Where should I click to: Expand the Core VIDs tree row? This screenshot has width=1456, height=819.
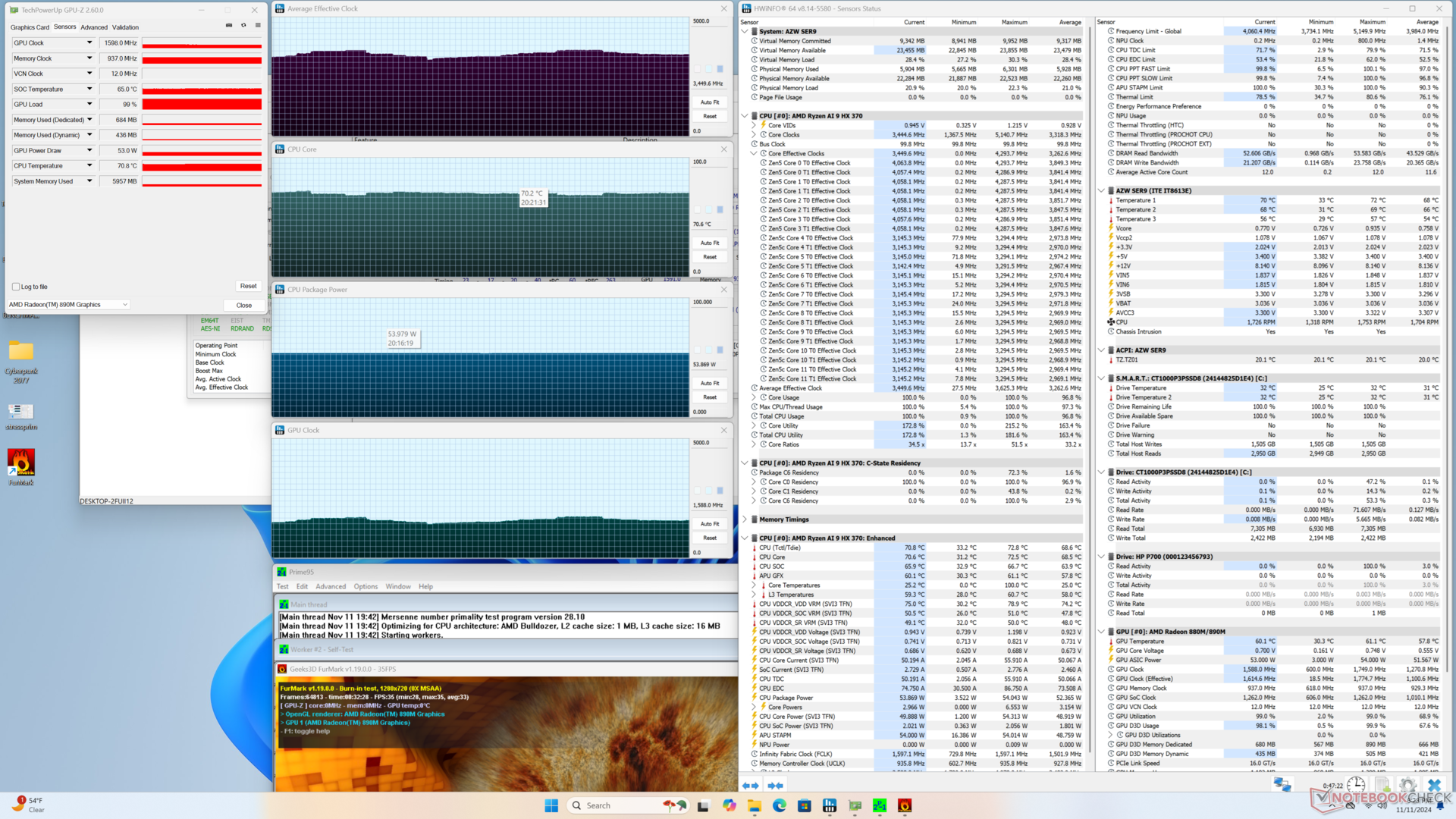point(754,125)
